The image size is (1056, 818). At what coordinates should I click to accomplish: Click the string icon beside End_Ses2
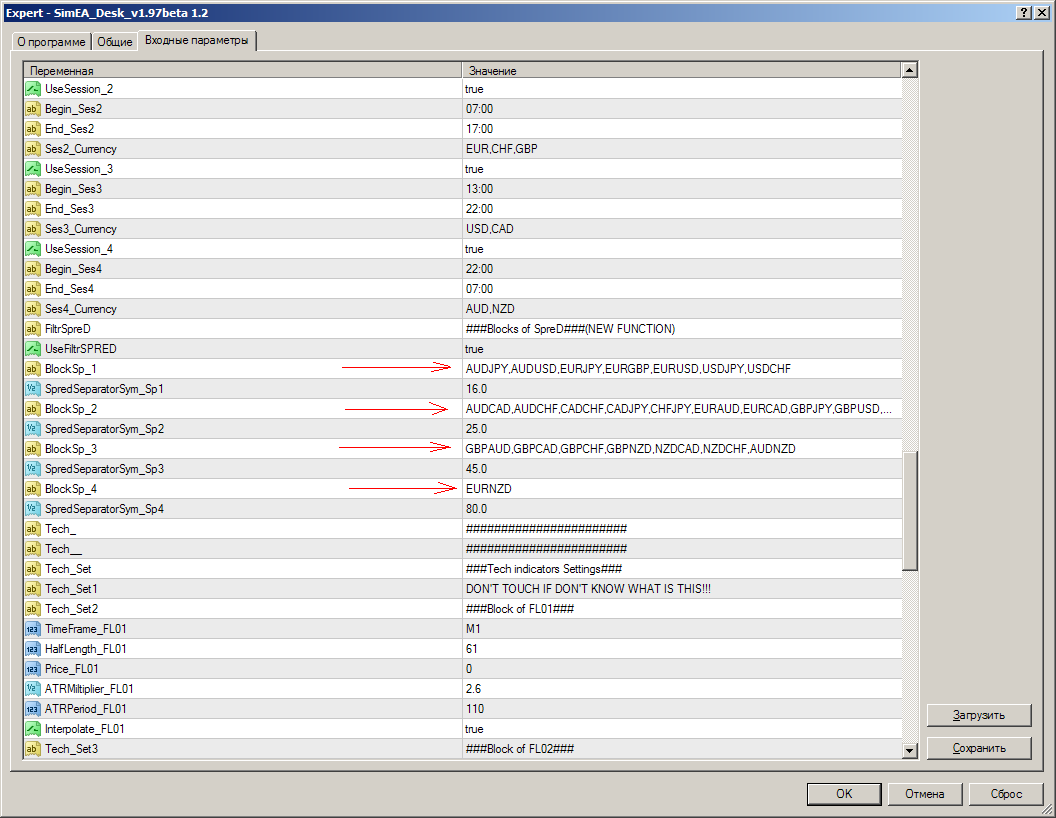(x=32, y=129)
